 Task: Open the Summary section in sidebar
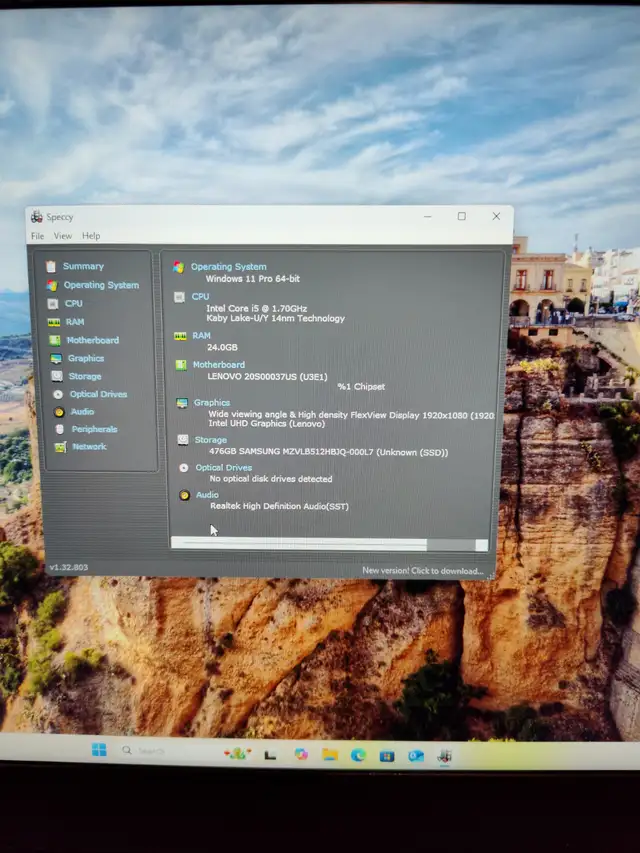coord(83,266)
